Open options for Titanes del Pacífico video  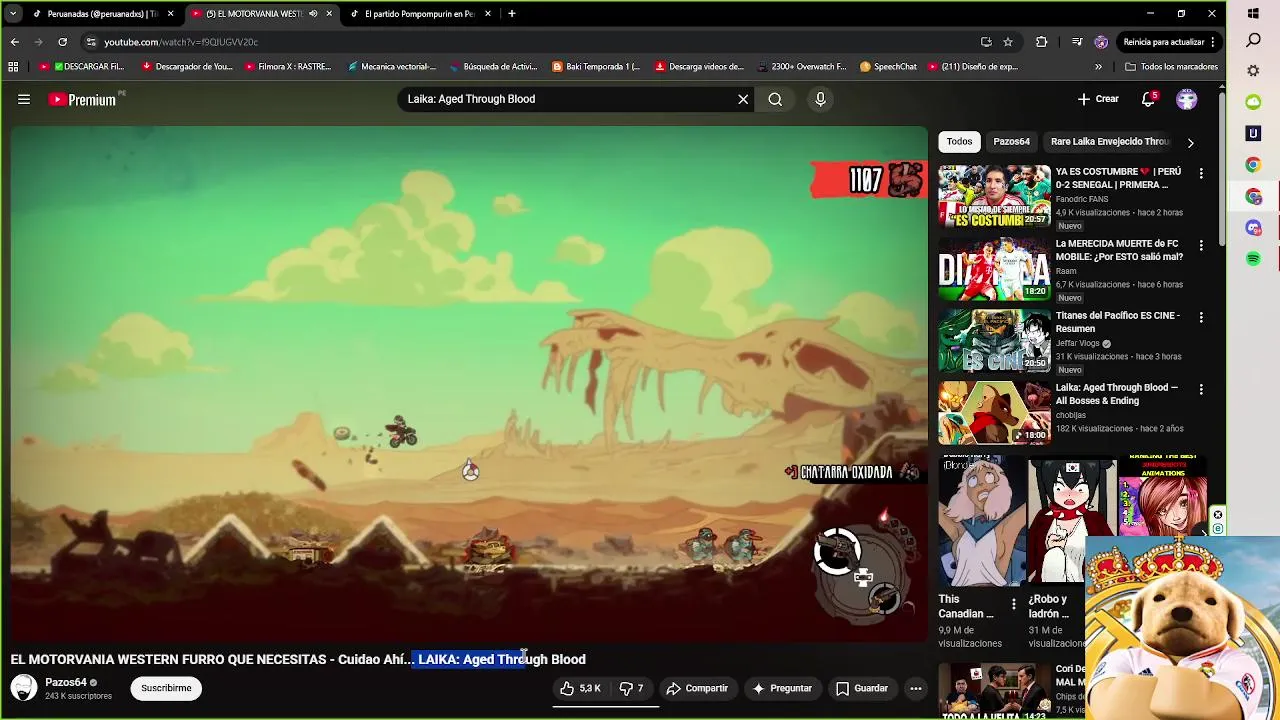pos(1201,317)
